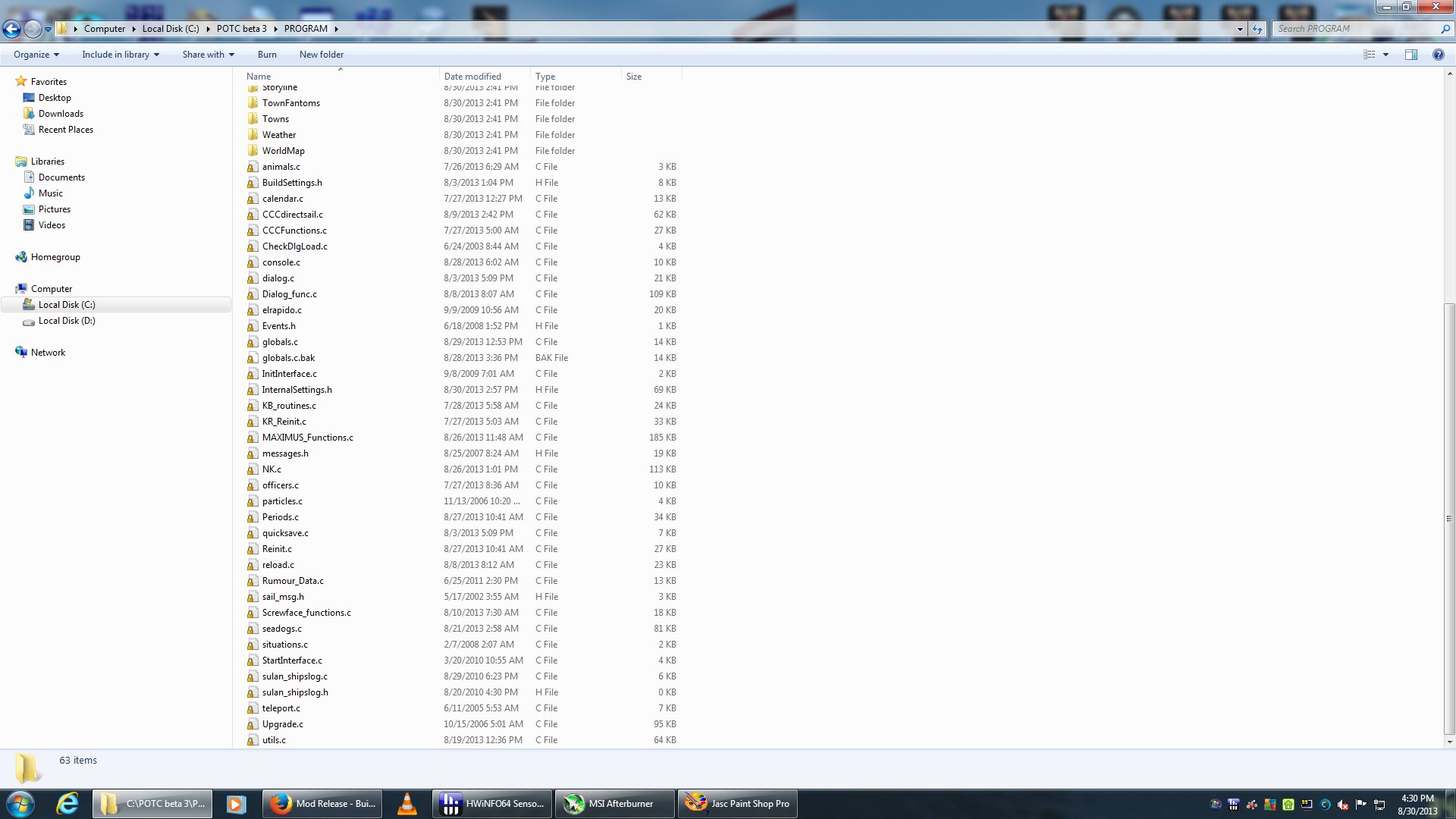
Task: Open VLC media player taskbar icon
Action: 407,804
